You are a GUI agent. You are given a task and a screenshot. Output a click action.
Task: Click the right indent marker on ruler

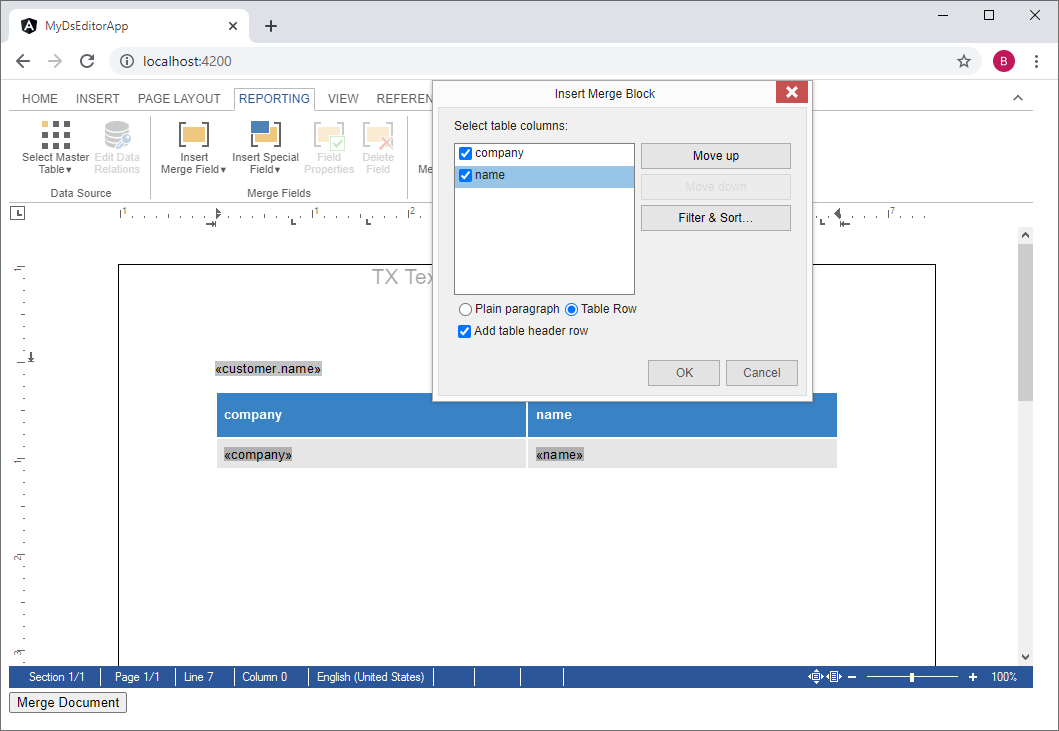(838, 214)
